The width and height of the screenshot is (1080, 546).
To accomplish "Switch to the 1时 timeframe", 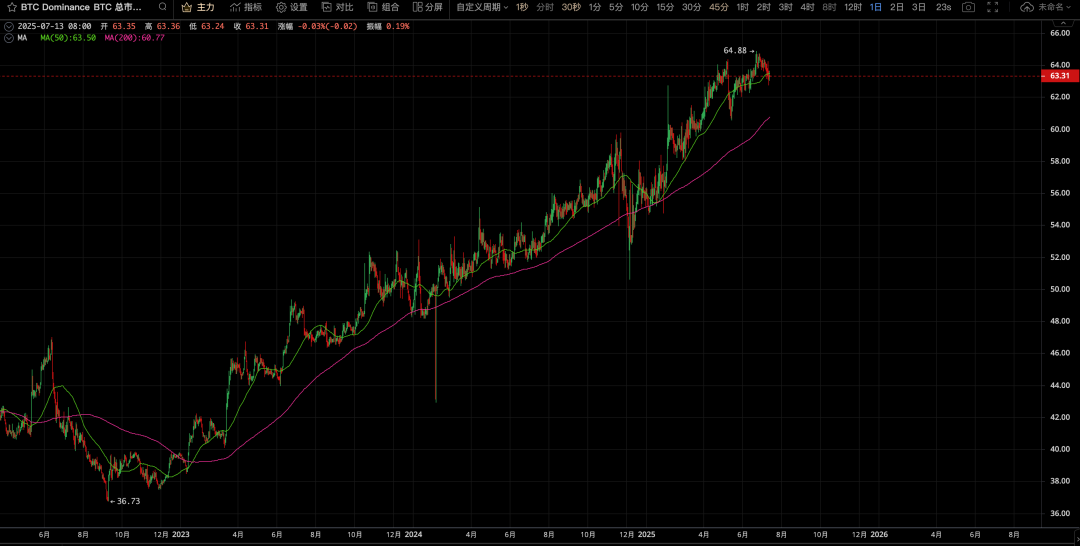I will (x=742, y=8).
